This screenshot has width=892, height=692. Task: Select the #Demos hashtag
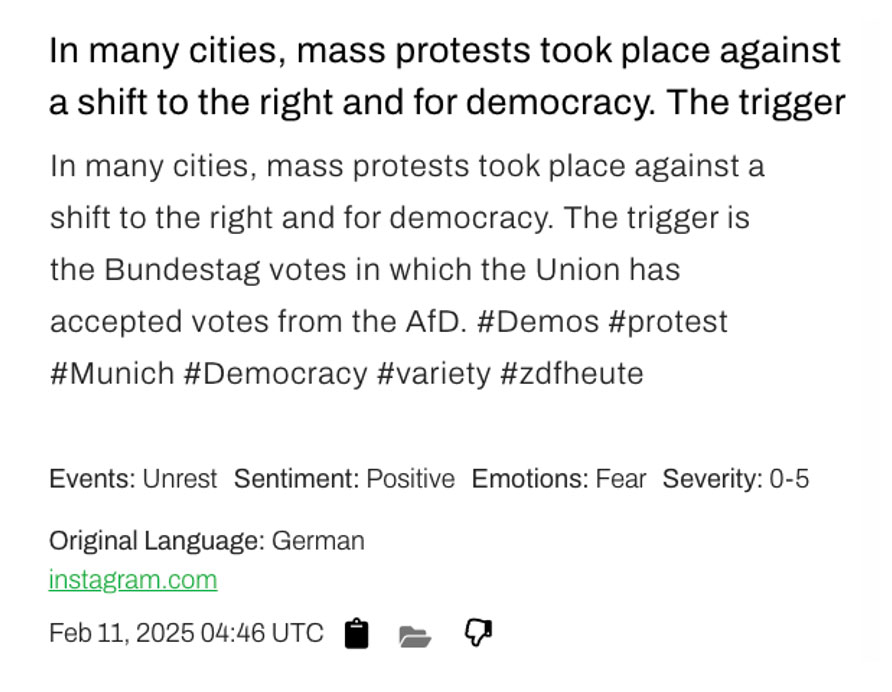(x=538, y=322)
